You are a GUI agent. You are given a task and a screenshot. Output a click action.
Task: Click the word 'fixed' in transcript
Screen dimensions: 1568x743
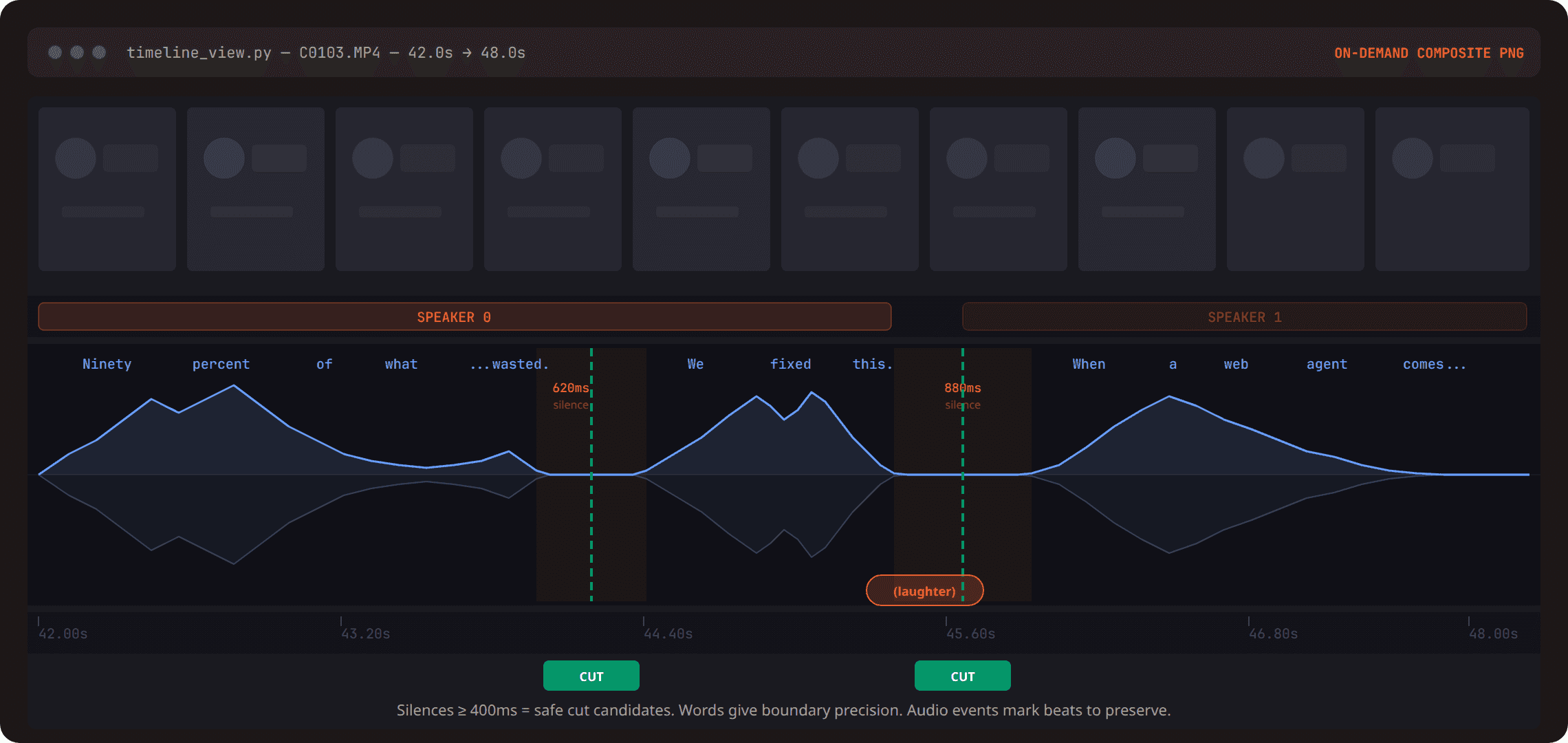point(790,364)
